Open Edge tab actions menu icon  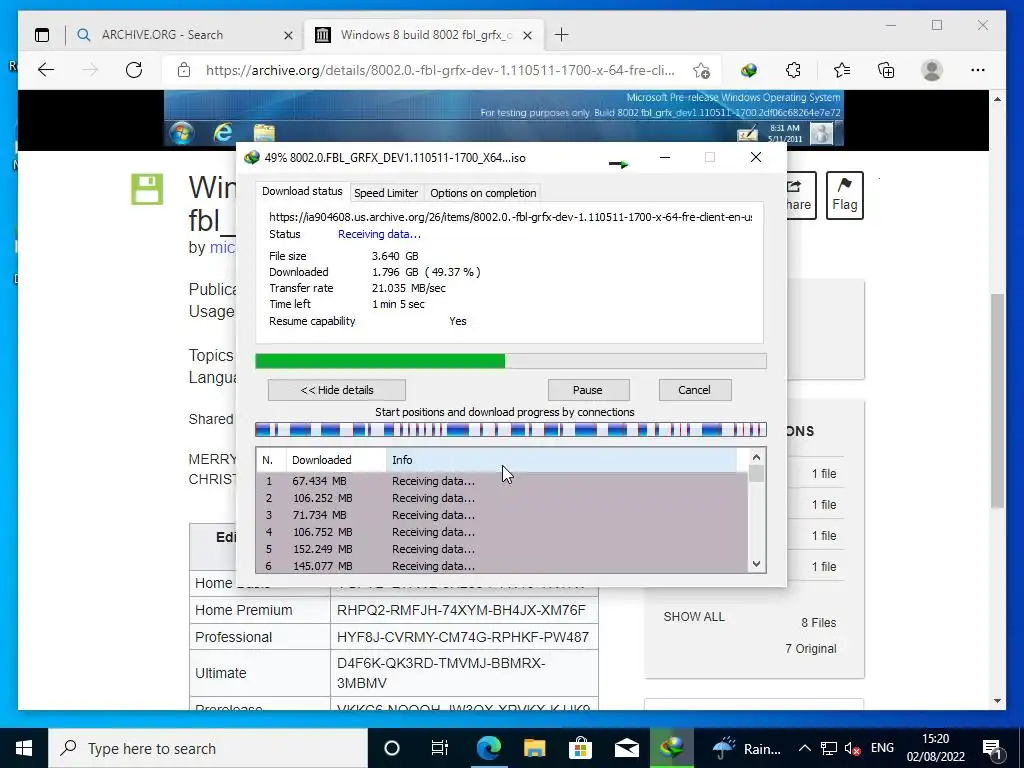click(42, 35)
